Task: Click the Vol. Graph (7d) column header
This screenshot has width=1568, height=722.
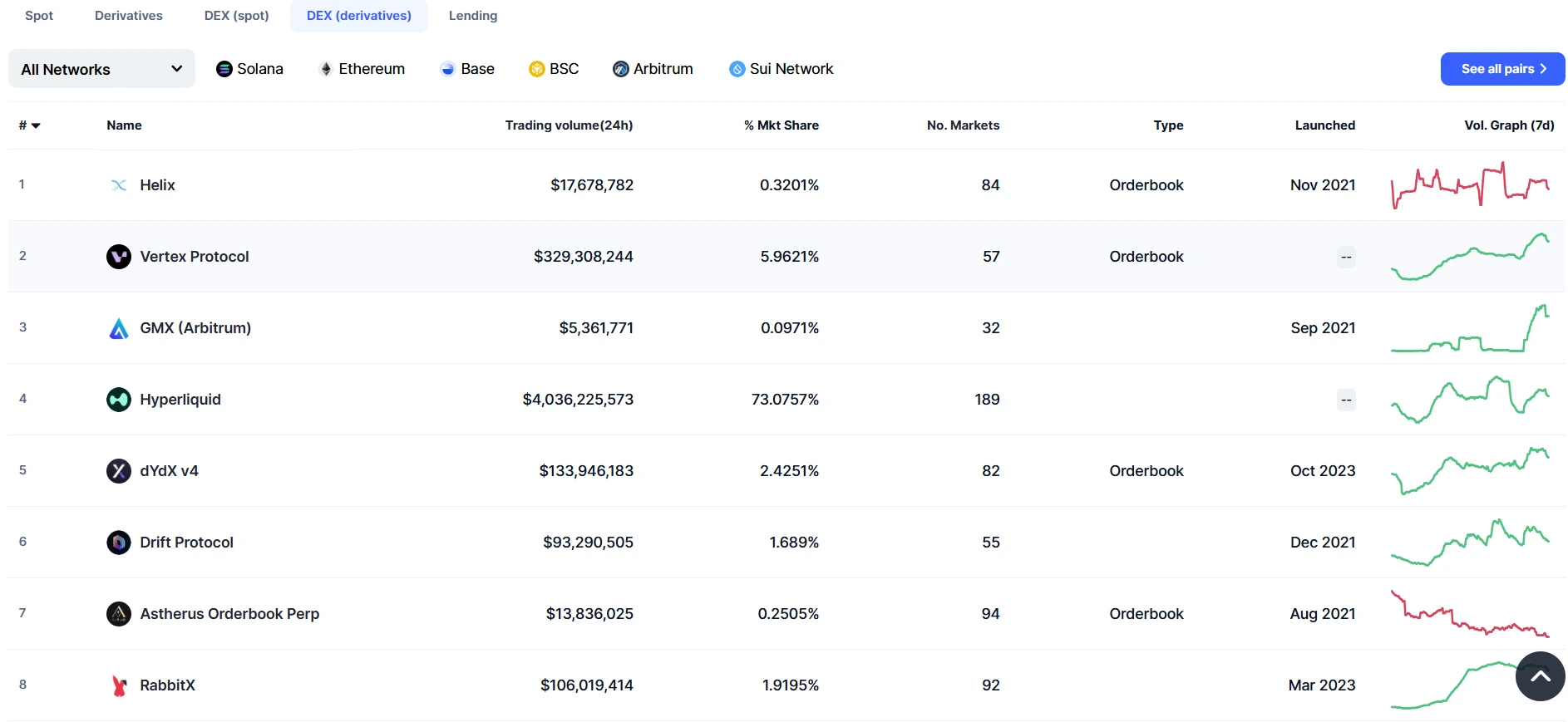Action: click(x=1509, y=125)
